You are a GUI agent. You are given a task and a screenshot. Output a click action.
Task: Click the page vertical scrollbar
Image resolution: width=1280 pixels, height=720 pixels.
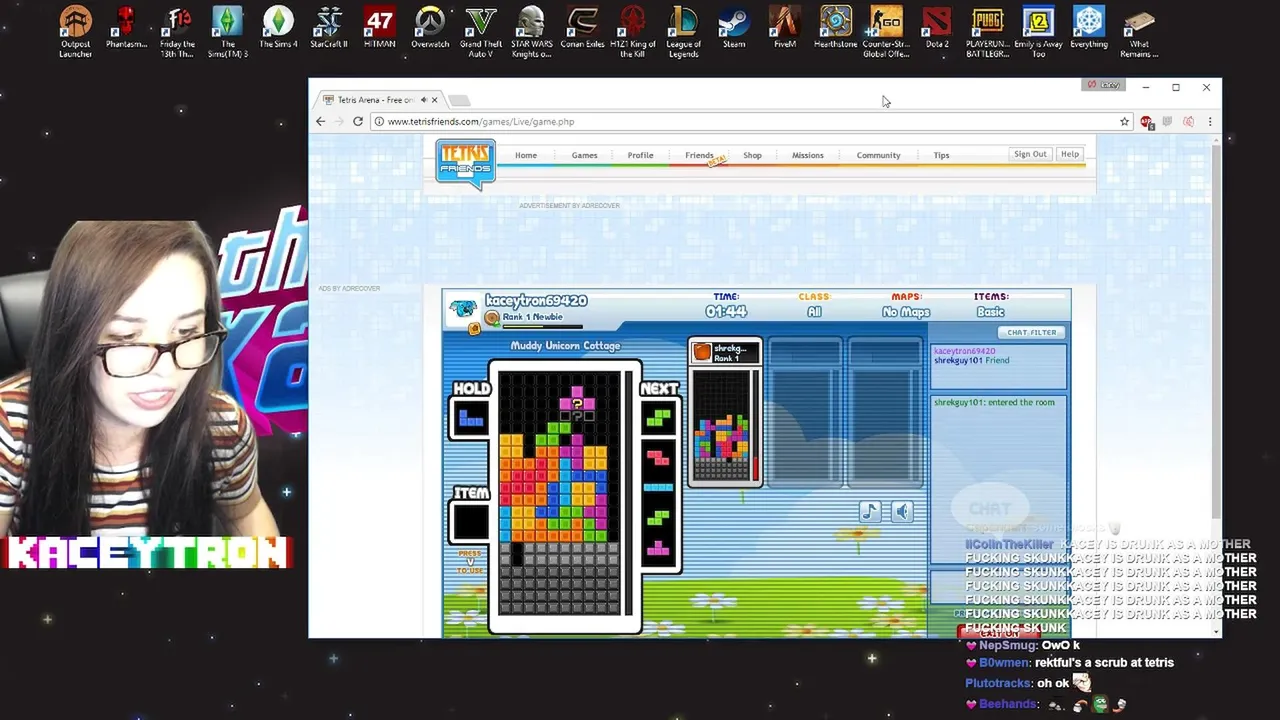coord(1216,330)
